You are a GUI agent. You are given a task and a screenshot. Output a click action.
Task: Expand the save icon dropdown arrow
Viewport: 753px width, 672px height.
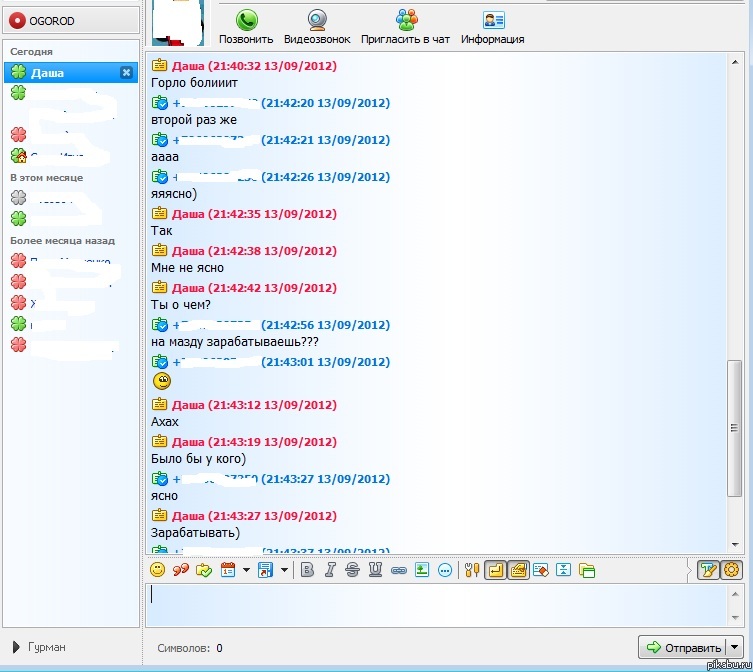tap(284, 570)
